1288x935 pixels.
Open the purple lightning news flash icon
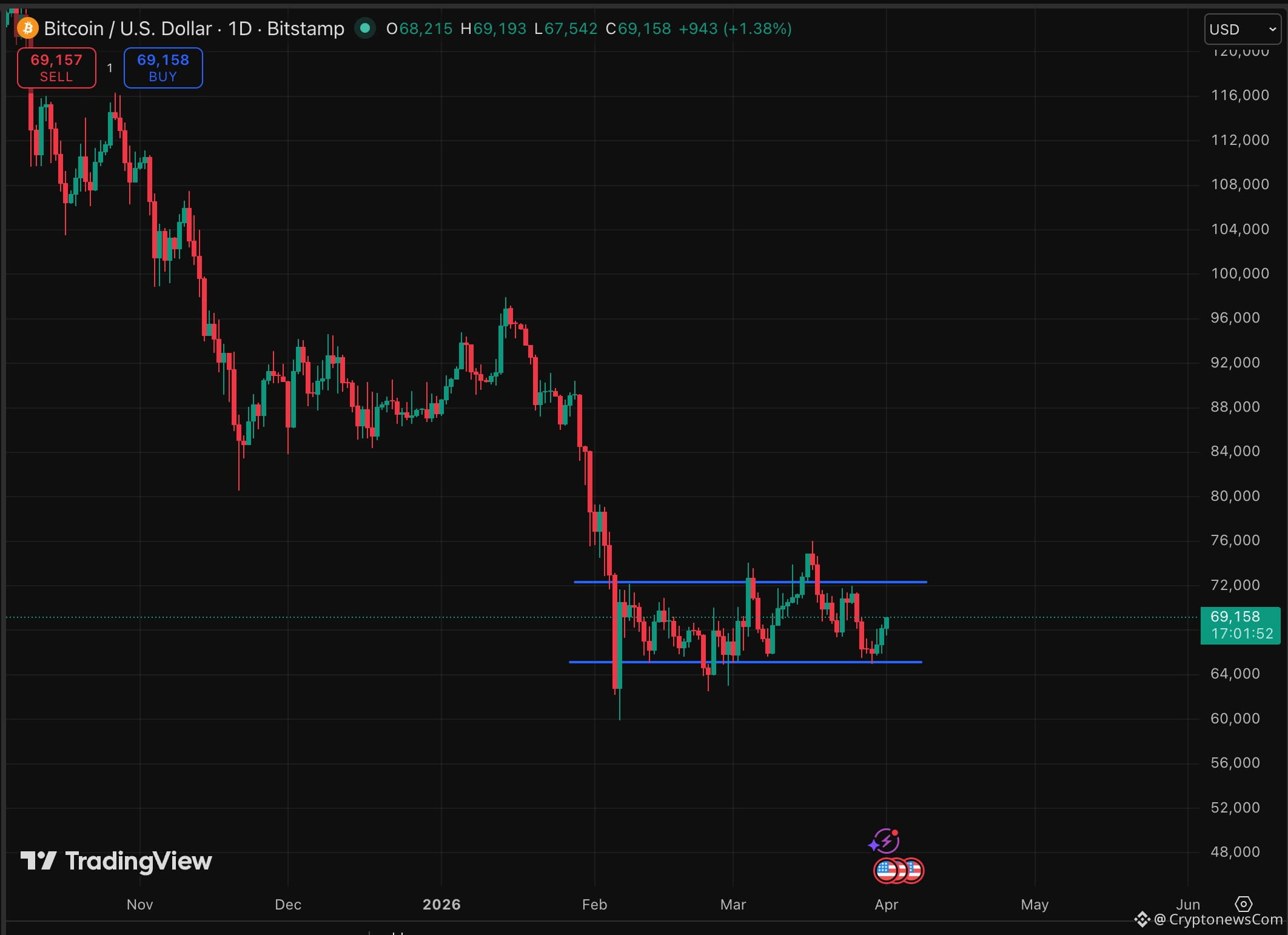(886, 841)
